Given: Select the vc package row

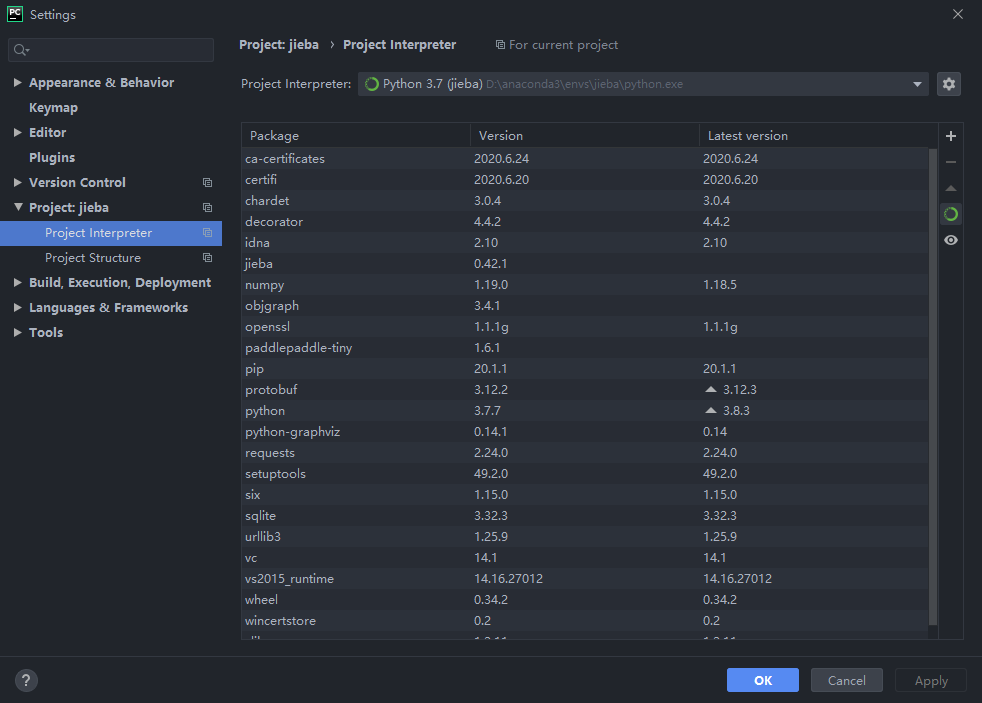Looking at the screenshot, I should click(585, 558).
